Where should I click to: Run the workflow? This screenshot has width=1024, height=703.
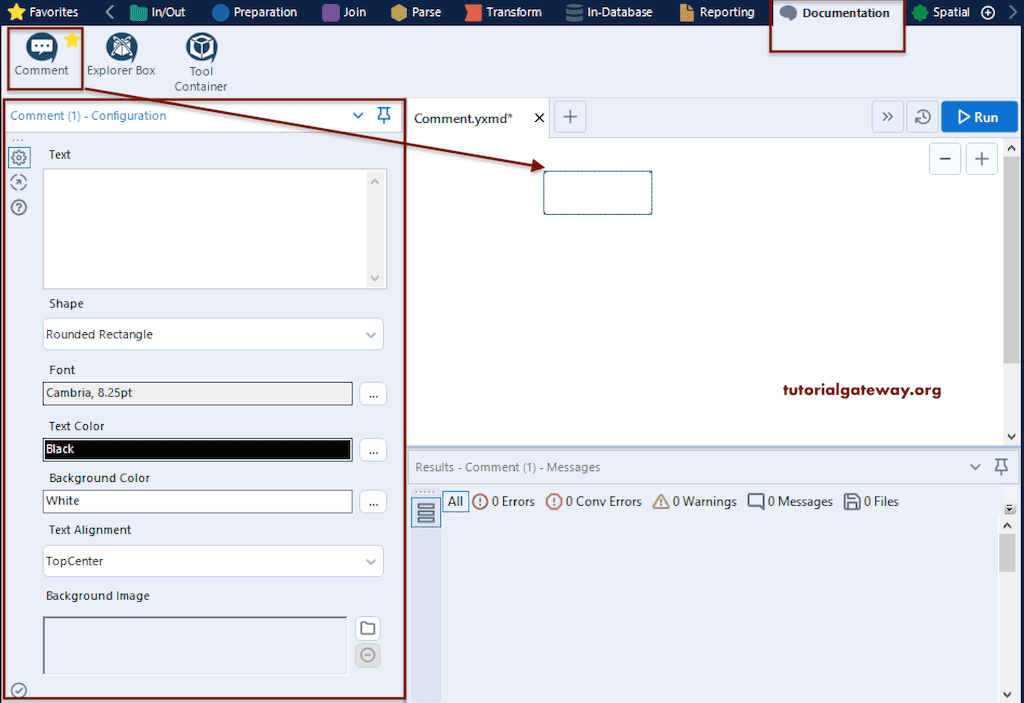click(979, 116)
